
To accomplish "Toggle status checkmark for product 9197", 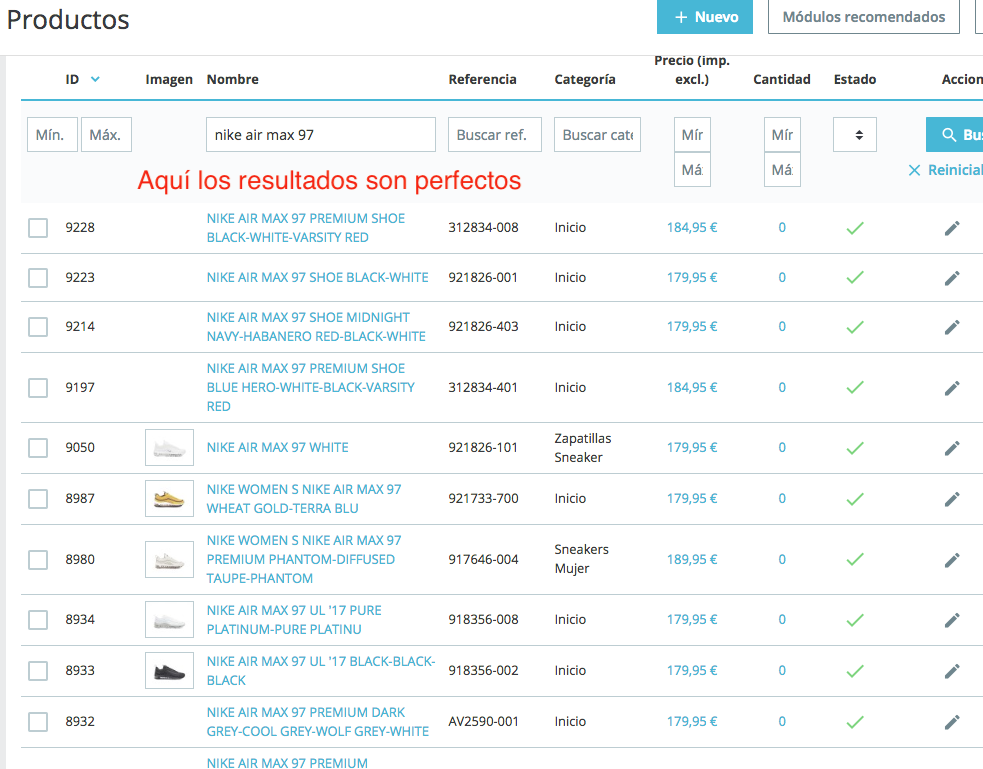I will pyautogui.click(x=855, y=388).
